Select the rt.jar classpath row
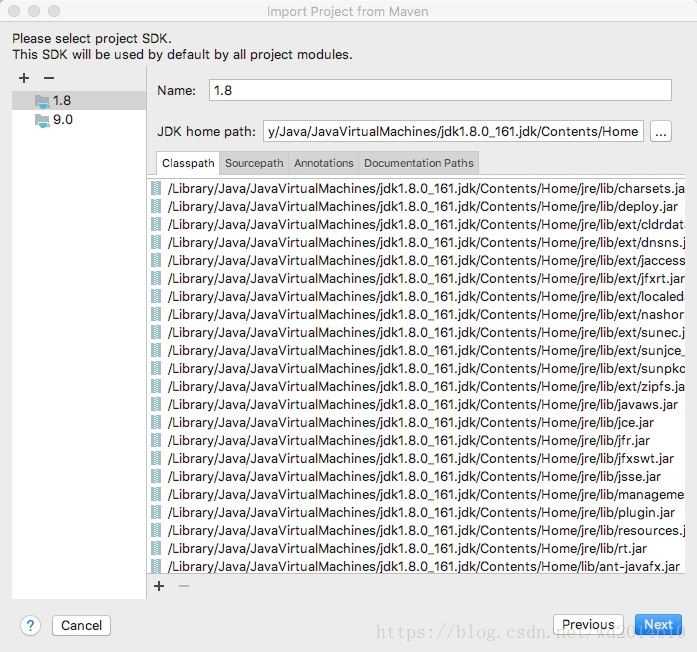 click(x=416, y=548)
